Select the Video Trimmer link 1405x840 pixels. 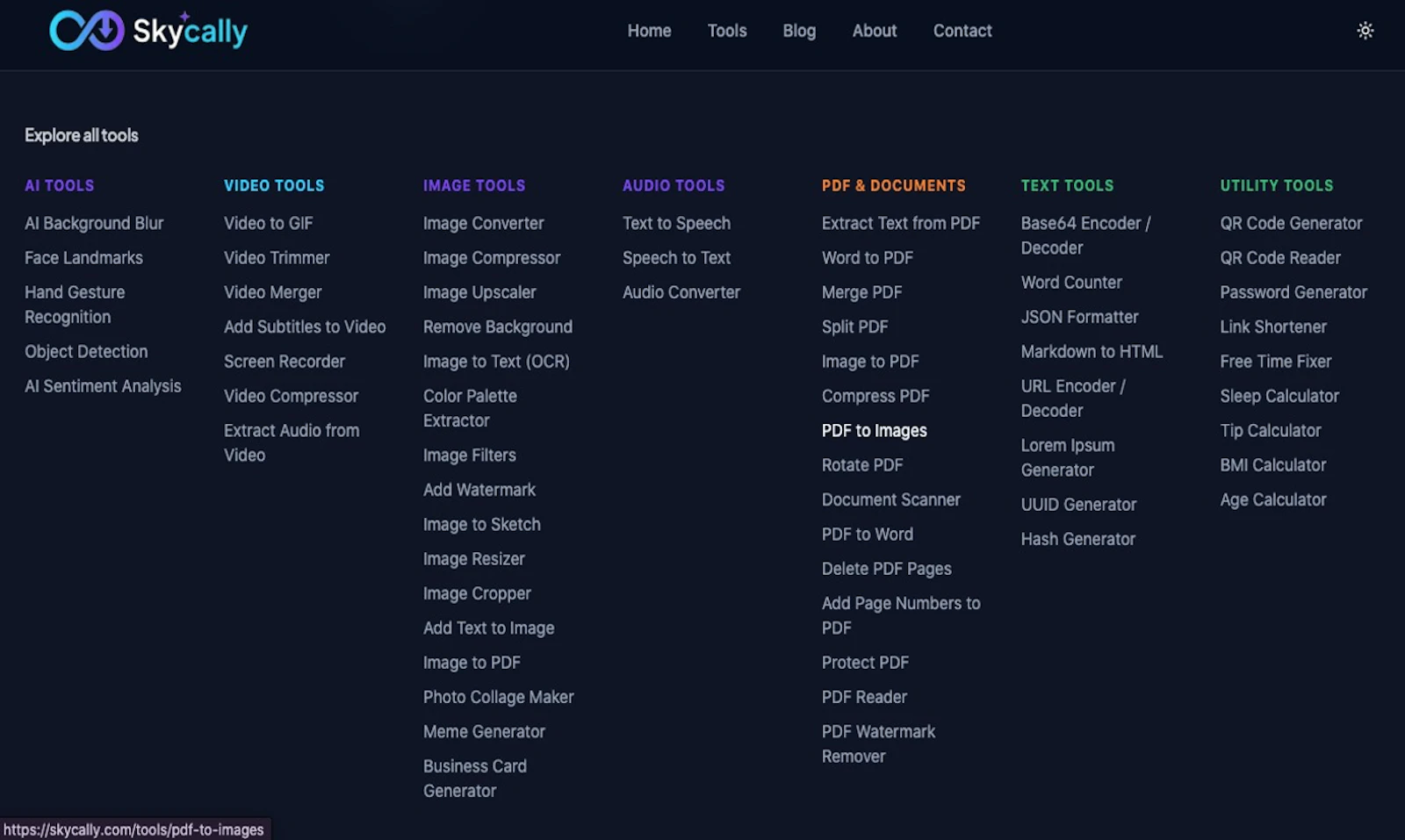pyautogui.click(x=277, y=258)
